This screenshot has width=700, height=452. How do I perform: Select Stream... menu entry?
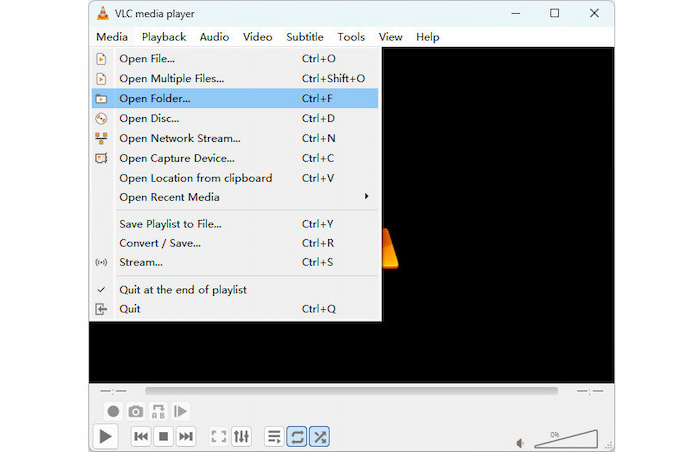coord(235,262)
